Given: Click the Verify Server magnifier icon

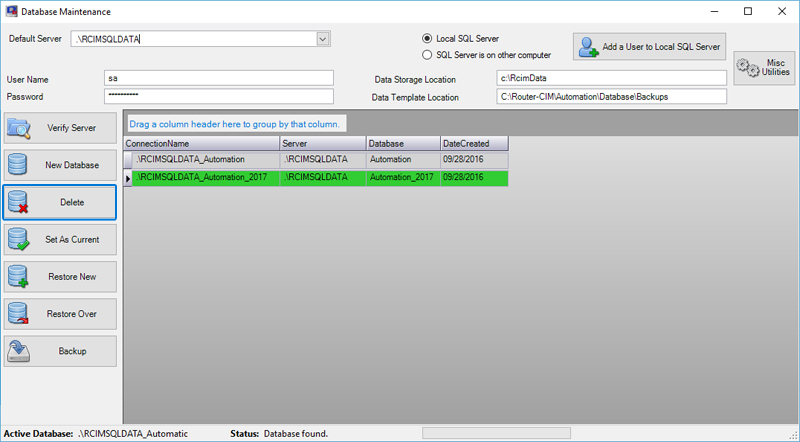Looking at the screenshot, I should [20, 127].
